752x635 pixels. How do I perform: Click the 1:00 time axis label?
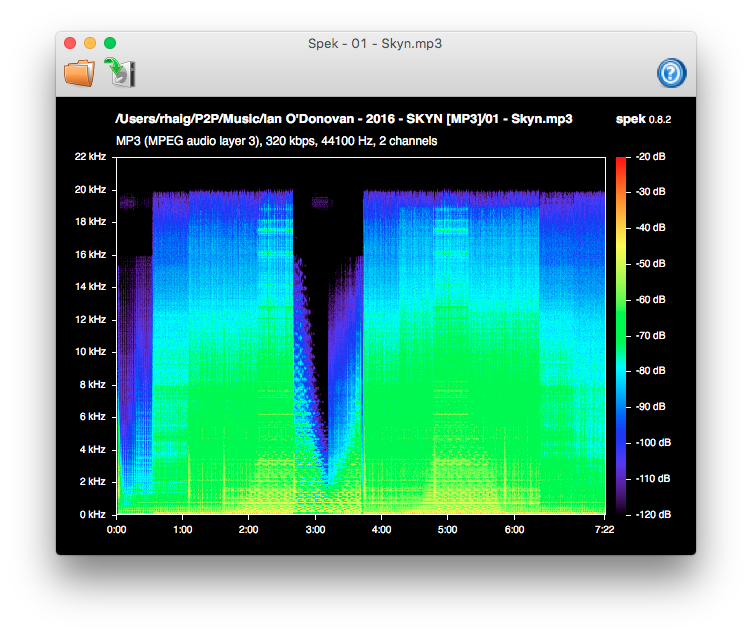click(x=182, y=529)
